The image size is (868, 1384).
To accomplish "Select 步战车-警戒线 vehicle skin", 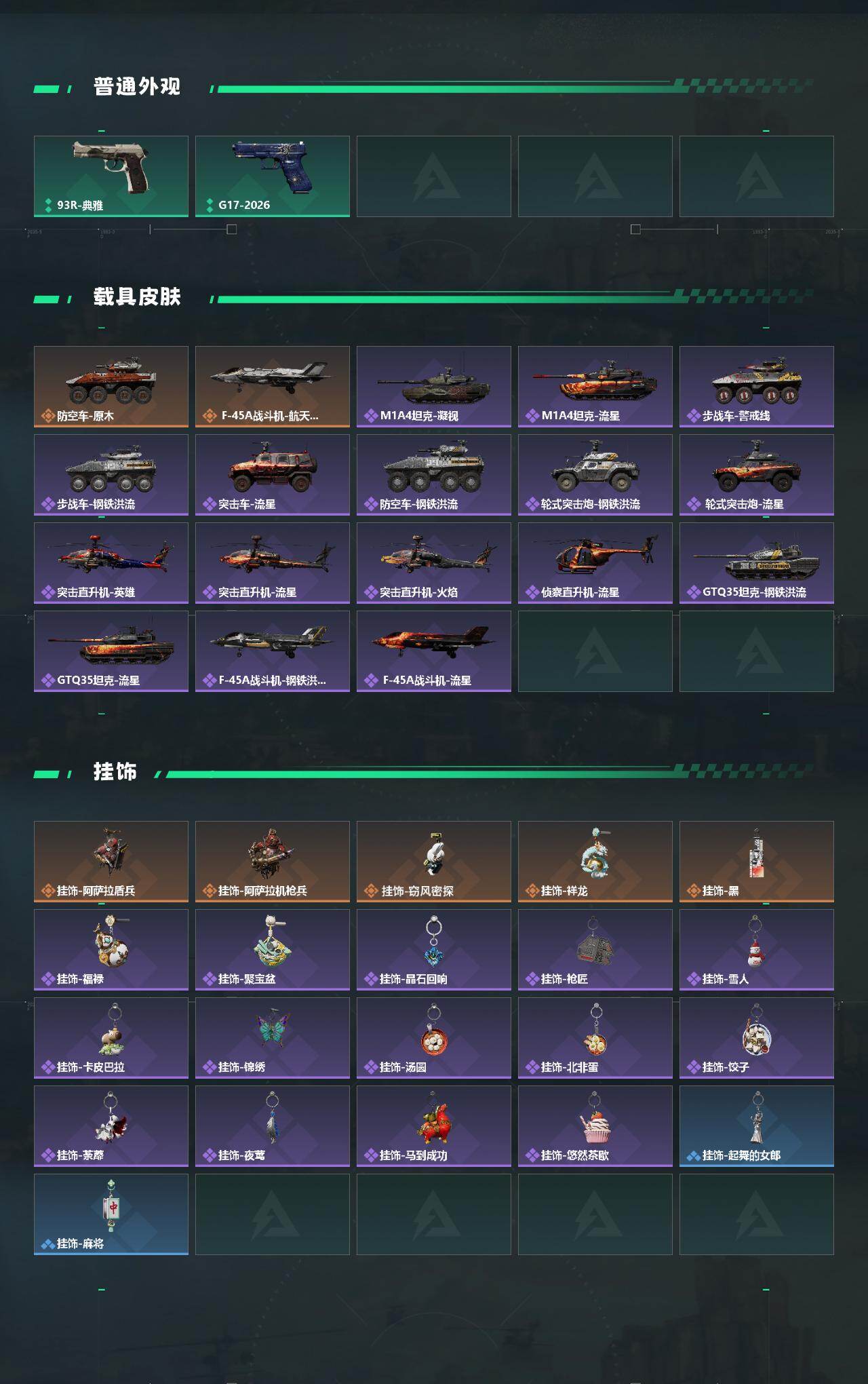I will click(x=757, y=387).
